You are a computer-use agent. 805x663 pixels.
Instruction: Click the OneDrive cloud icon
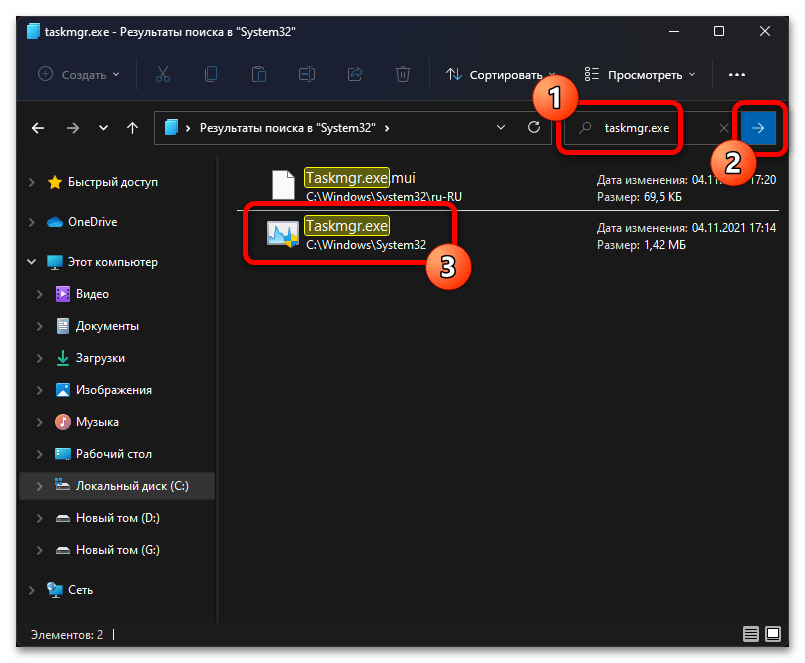click(55, 222)
